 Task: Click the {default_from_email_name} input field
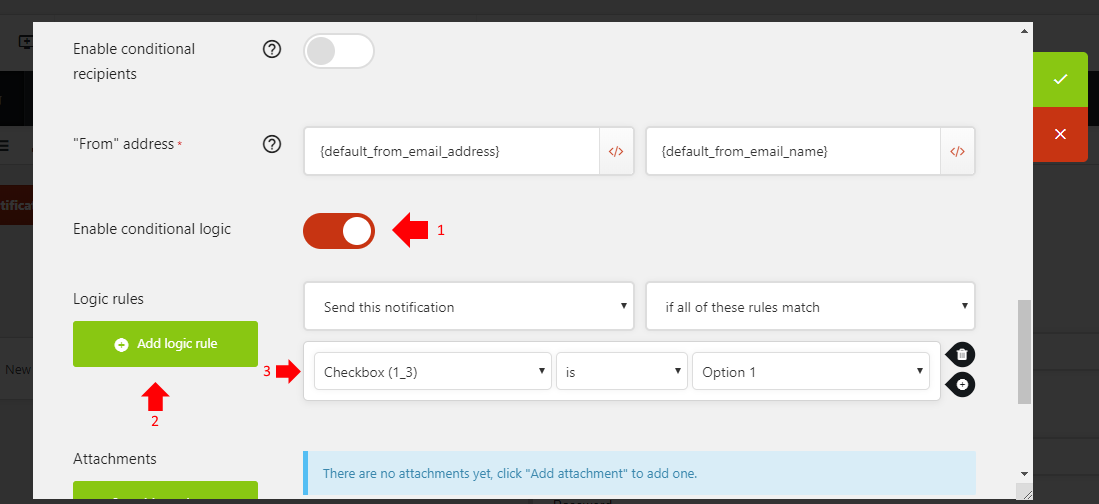(793, 152)
